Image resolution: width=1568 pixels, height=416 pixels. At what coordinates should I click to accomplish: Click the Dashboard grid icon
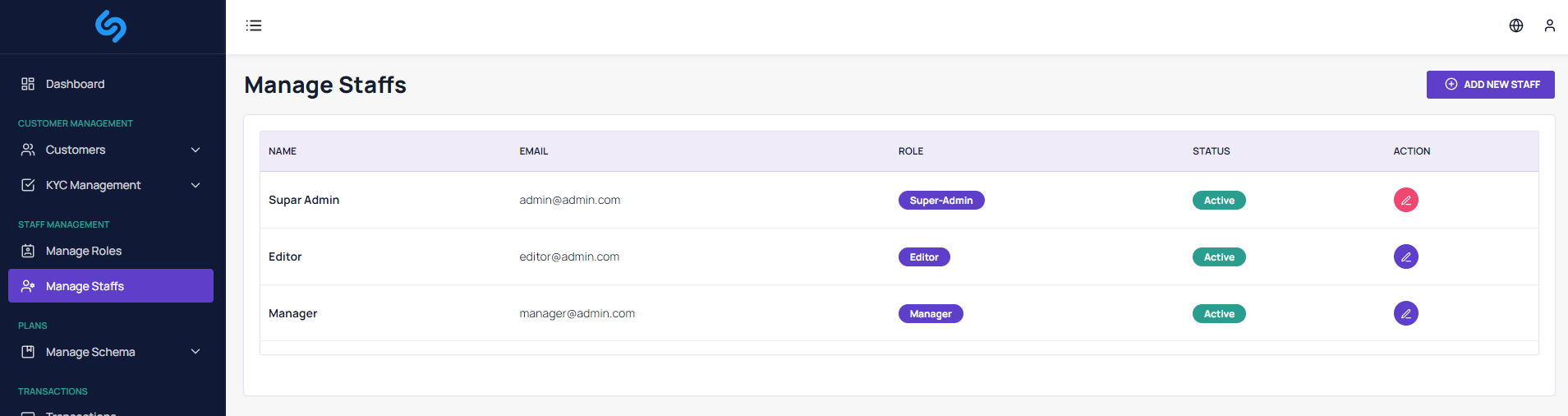click(28, 84)
